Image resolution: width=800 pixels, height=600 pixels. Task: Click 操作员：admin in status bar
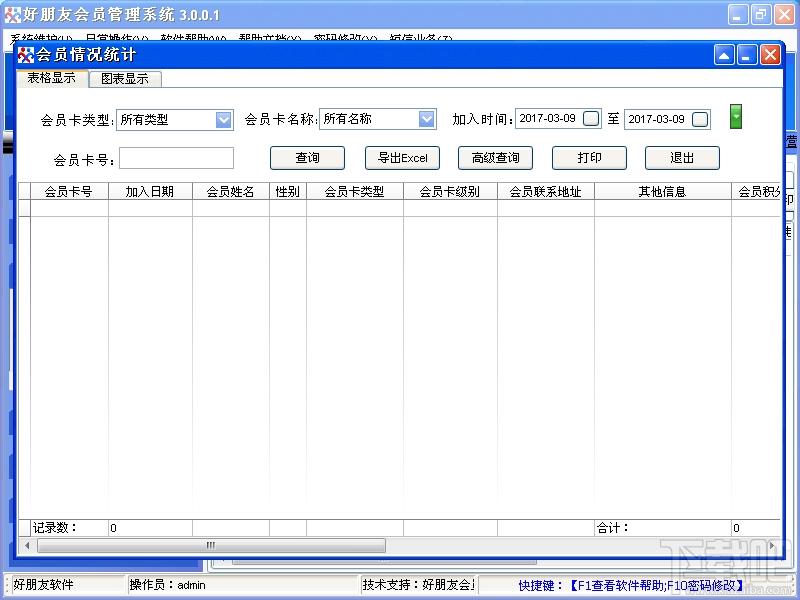tap(167, 585)
